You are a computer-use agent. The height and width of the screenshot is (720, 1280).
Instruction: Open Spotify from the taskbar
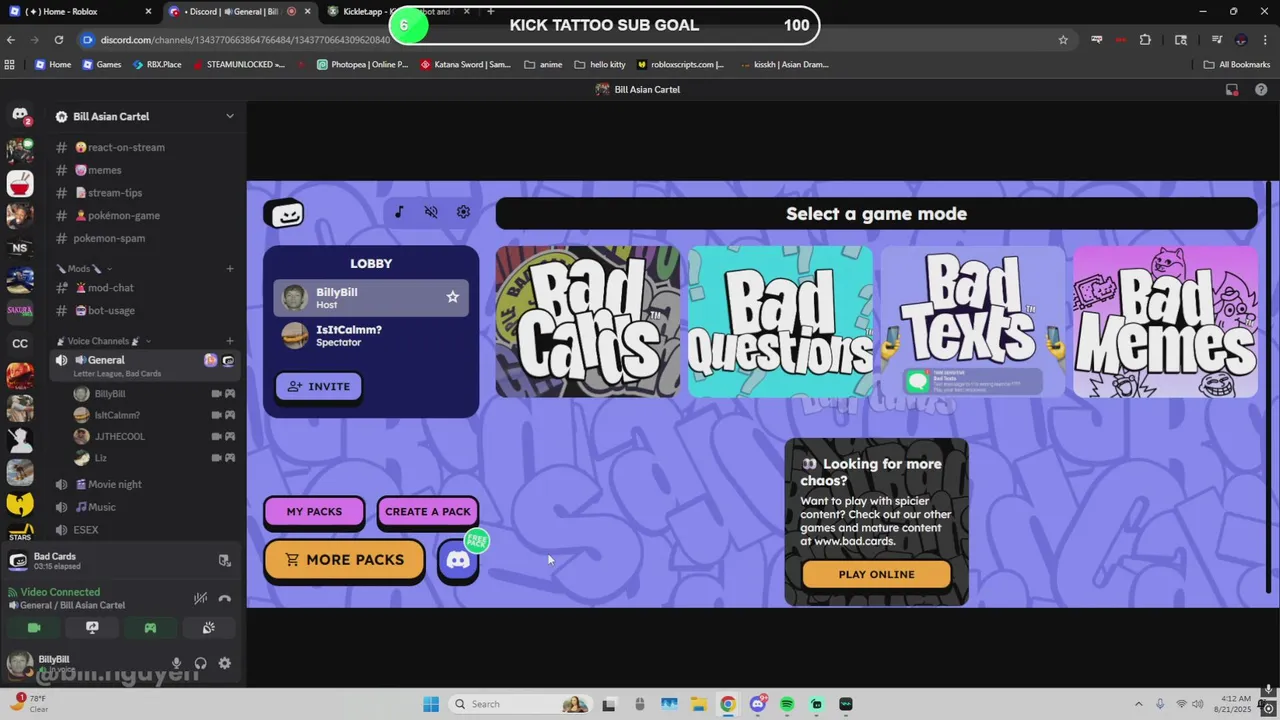[x=787, y=704]
